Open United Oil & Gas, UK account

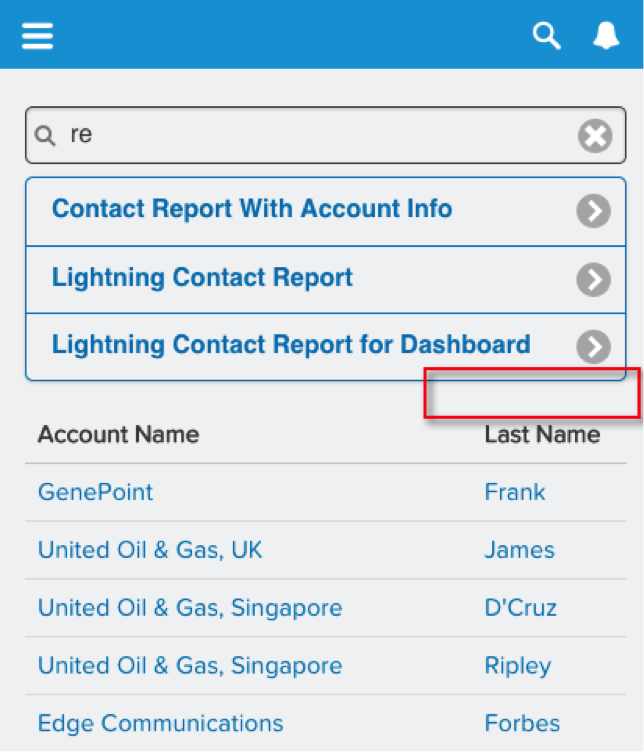(150, 550)
